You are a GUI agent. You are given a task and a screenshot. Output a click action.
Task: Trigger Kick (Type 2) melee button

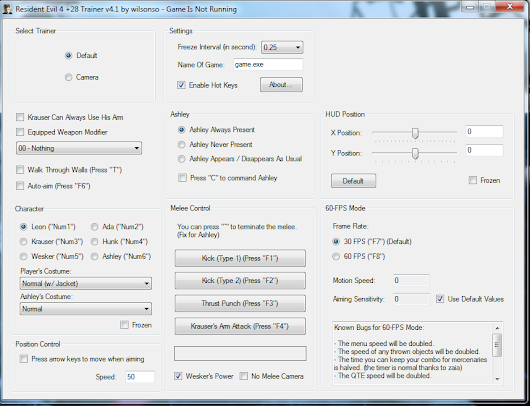click(240, 281)
